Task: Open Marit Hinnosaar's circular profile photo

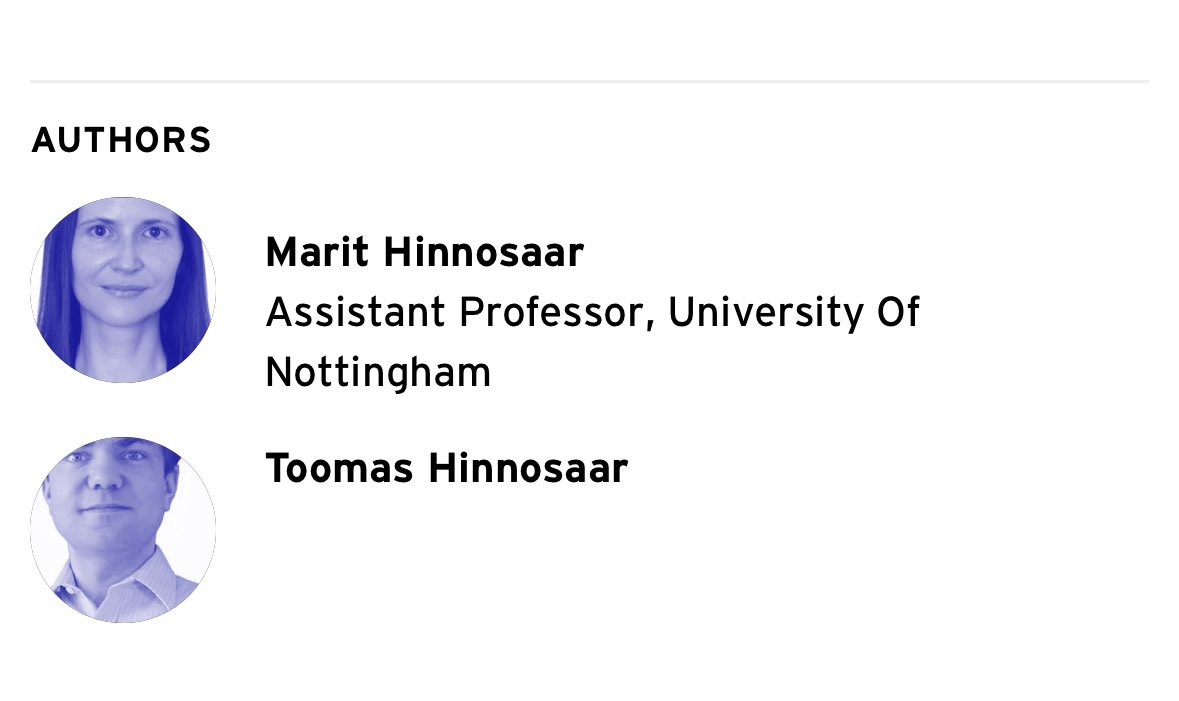Action: (123, 290)
